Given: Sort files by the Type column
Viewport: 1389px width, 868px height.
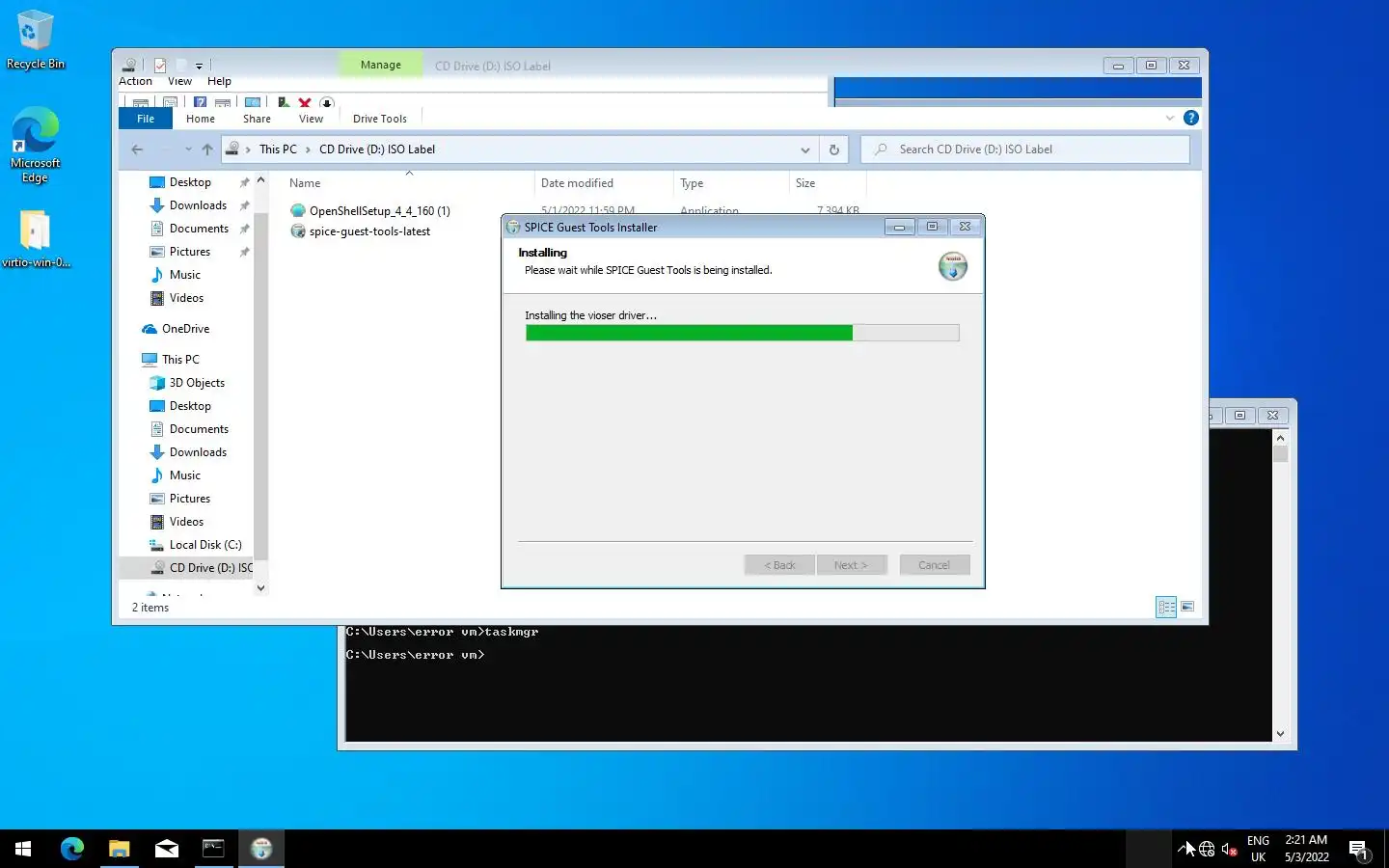Looking at the screenshot, I should pyautogui.click(x=692, y=183).
